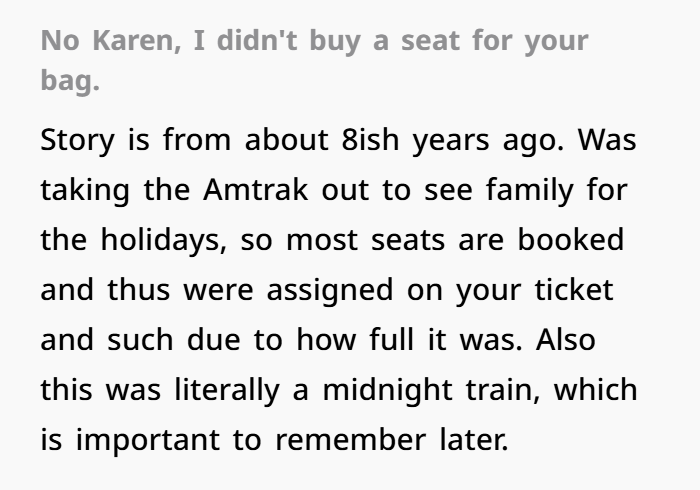Click the word "booked" in the paragraph
The image size is (700, 490).
[x=571, y=240]
